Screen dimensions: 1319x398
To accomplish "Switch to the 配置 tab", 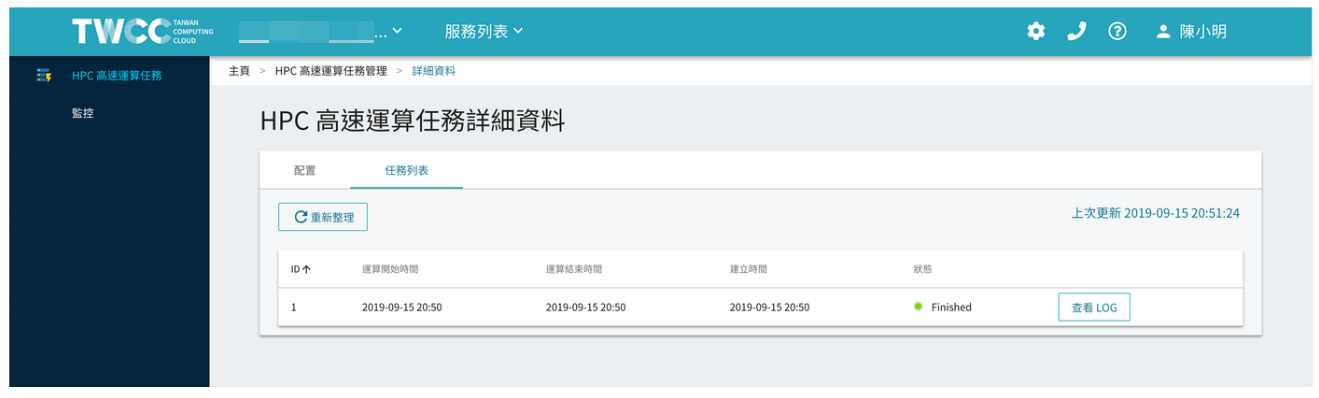I will 305,171.
